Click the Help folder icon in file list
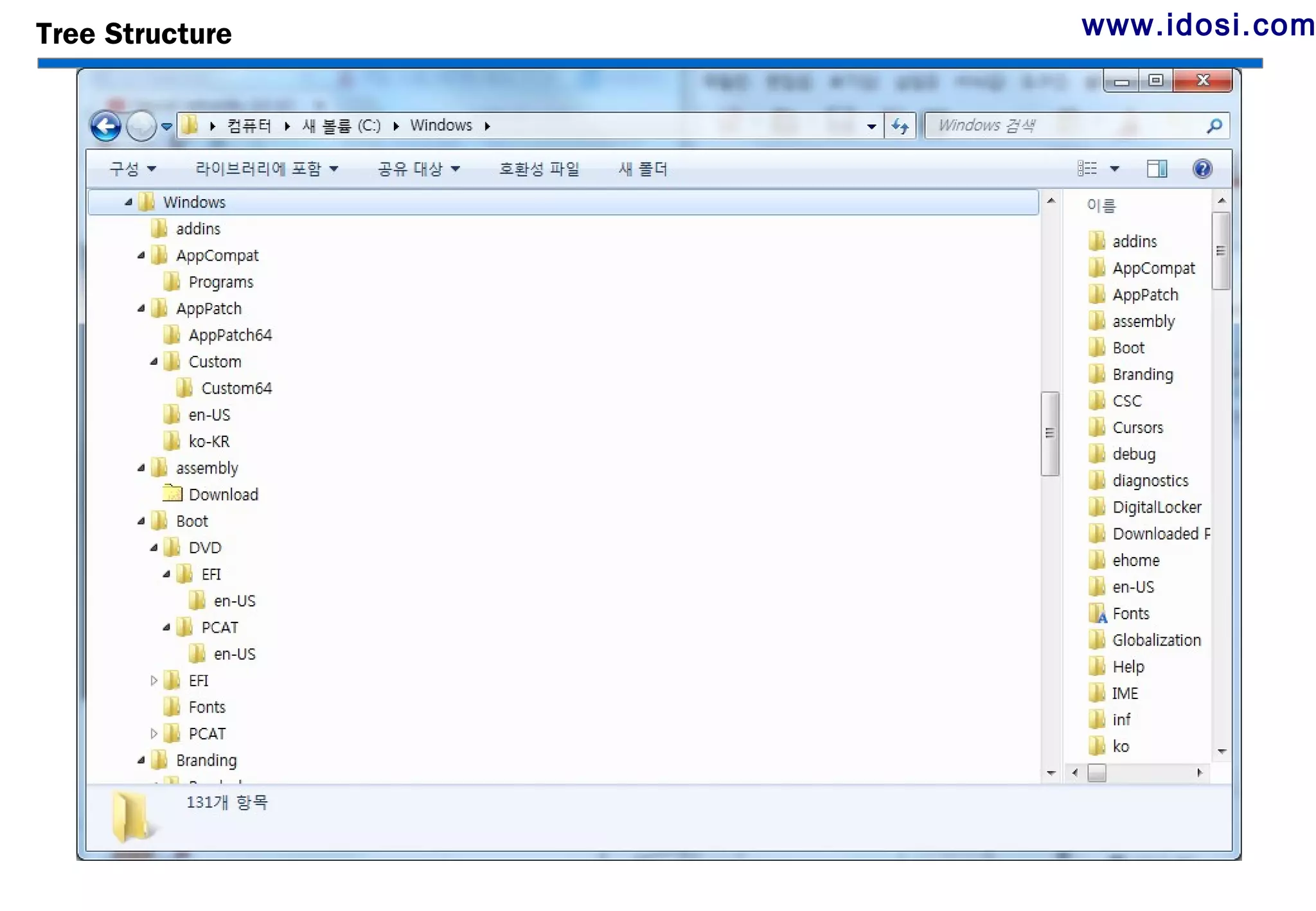Viewport: 1316px width, 911px height. 1097,666
